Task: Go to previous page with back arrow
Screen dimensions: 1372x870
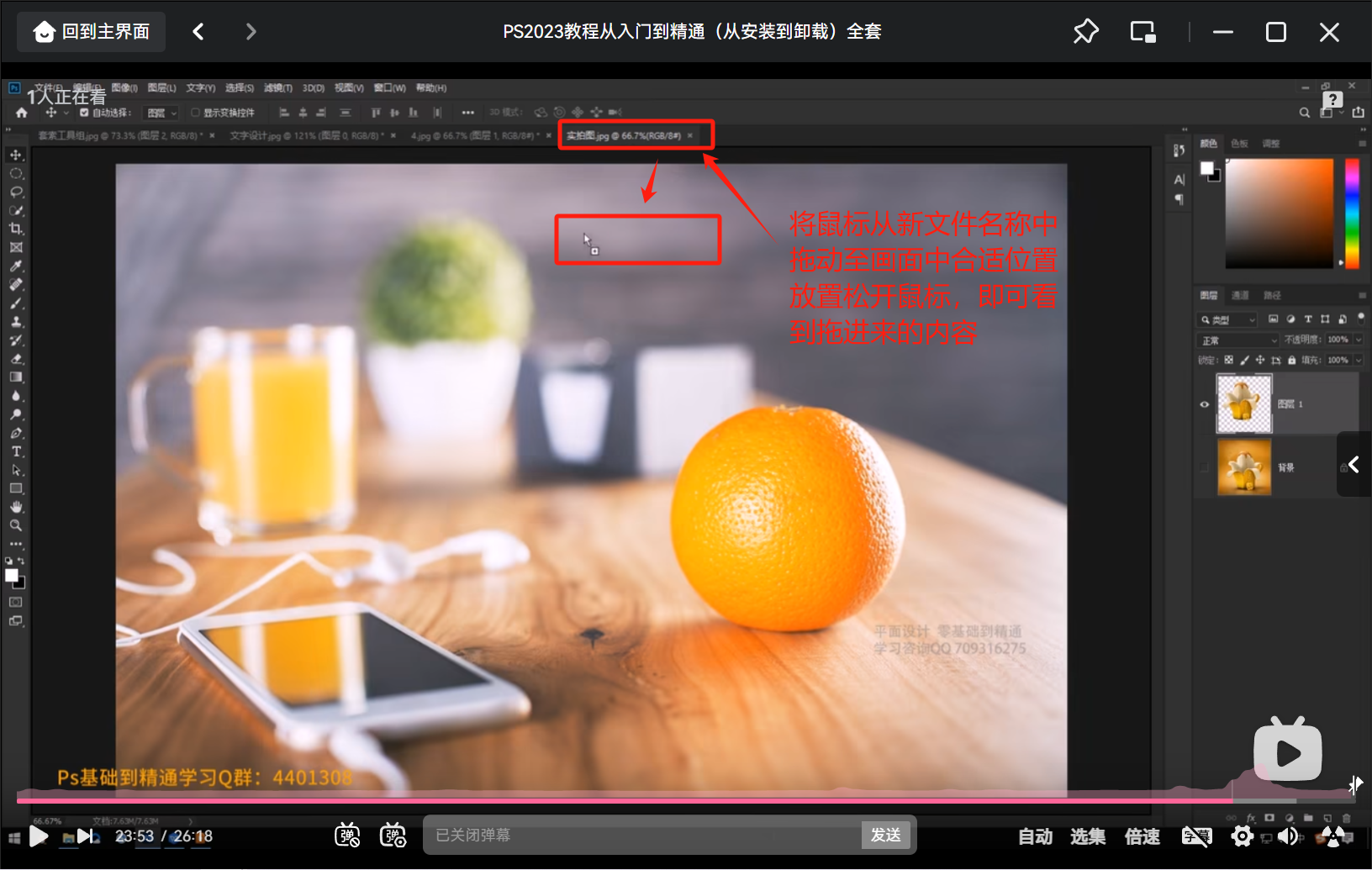Action: tap(198, 32)
